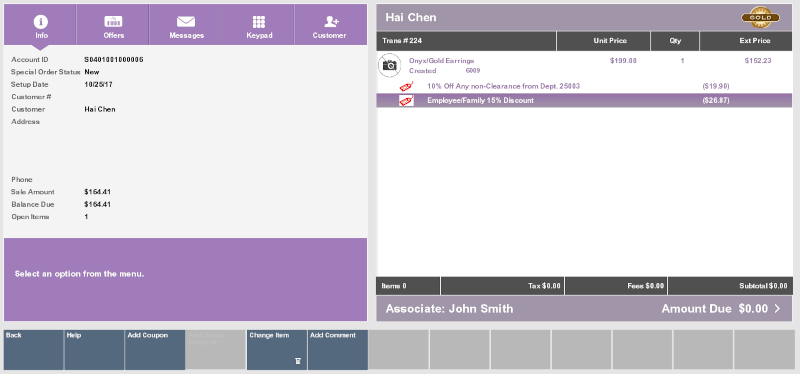Click the red tag beside 10% Off discount
The width and height of the screenshot is (800, 374).
[406, 86]
